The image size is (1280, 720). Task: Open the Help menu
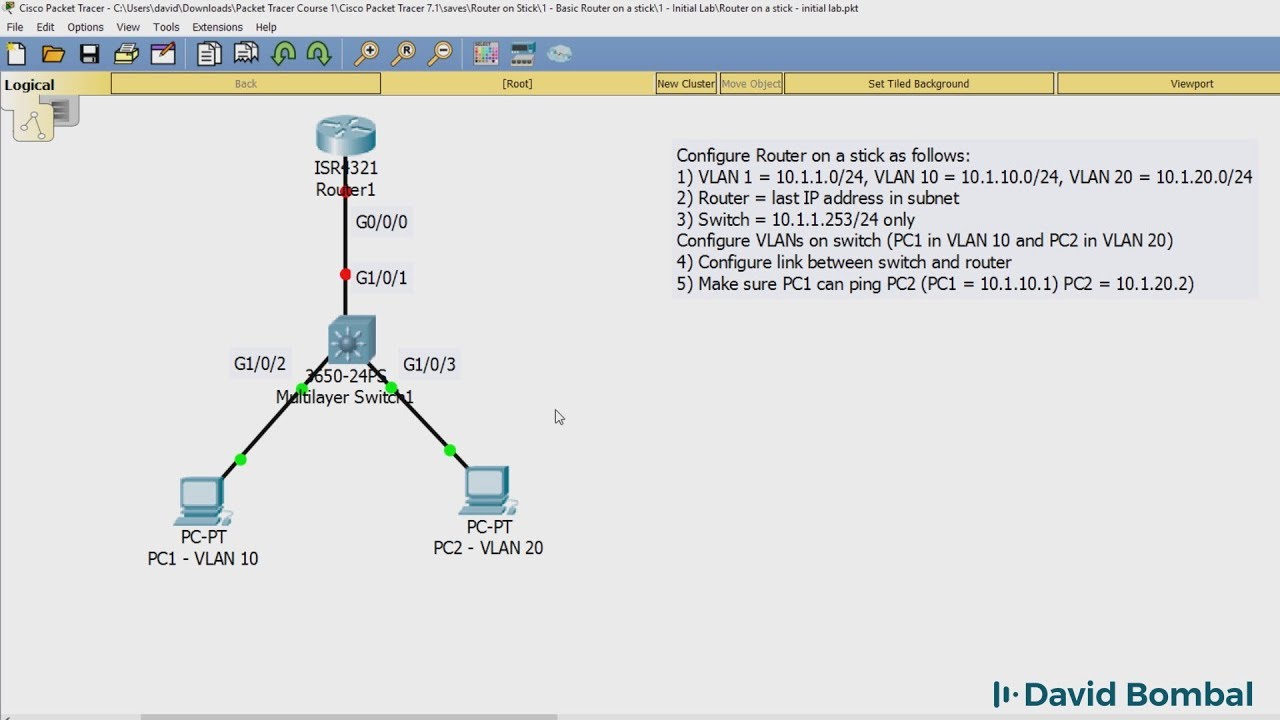(266, 27)
